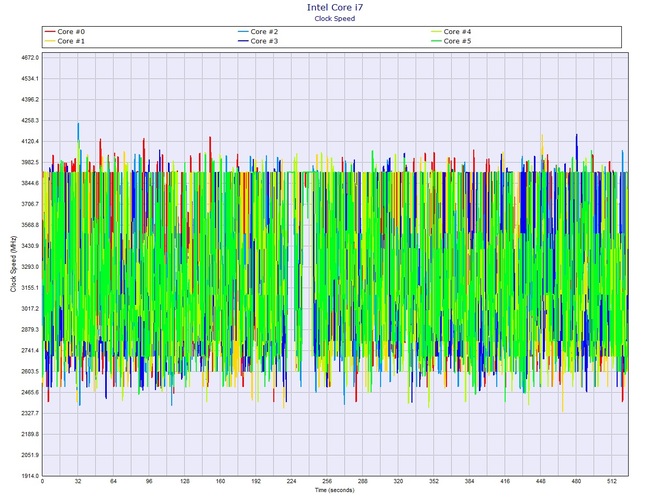Click the 2879.3 y-axis value
670x502 pixels.
coord(30,329)
